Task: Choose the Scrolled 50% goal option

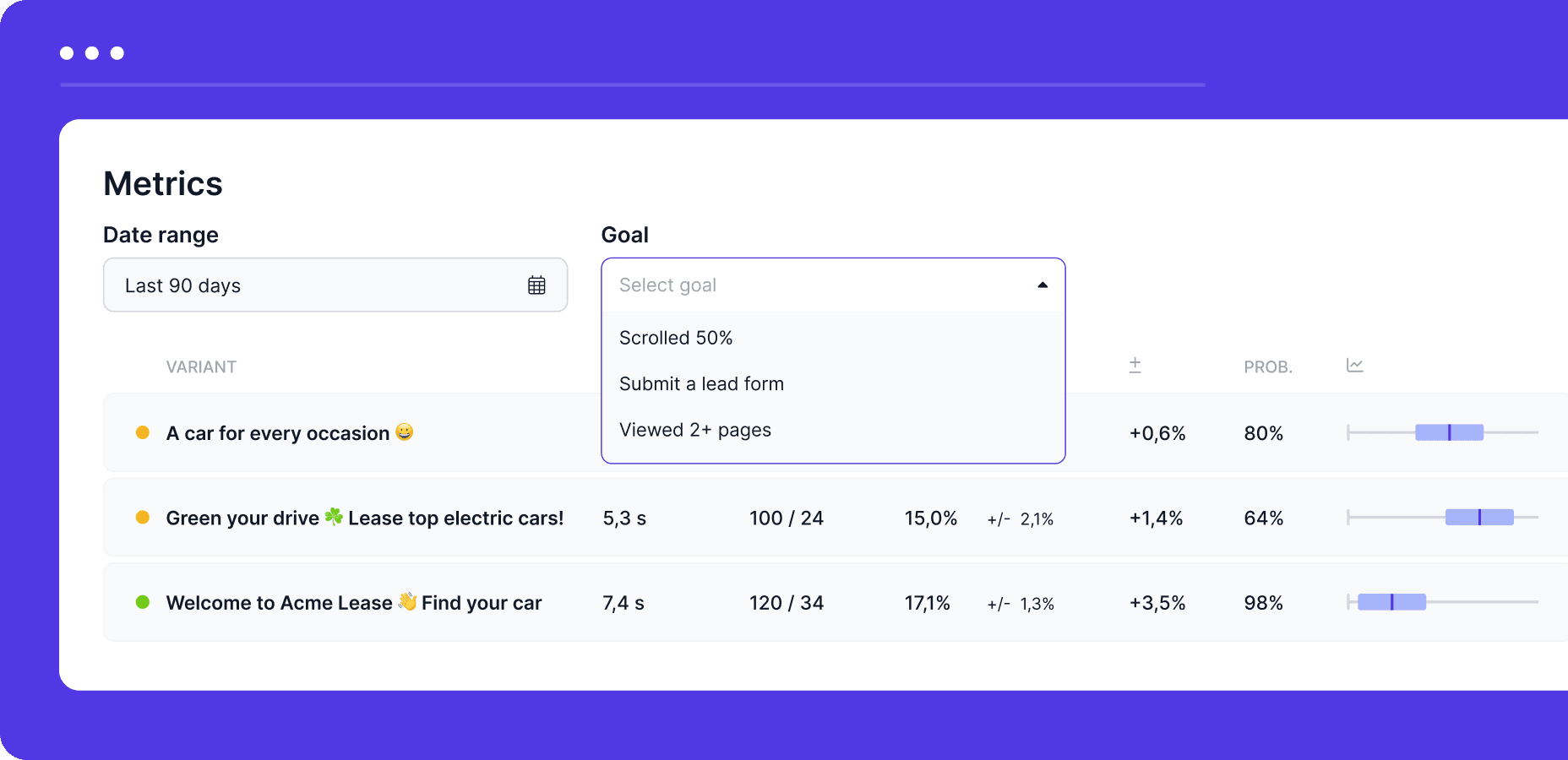Action: coord(676,338)
